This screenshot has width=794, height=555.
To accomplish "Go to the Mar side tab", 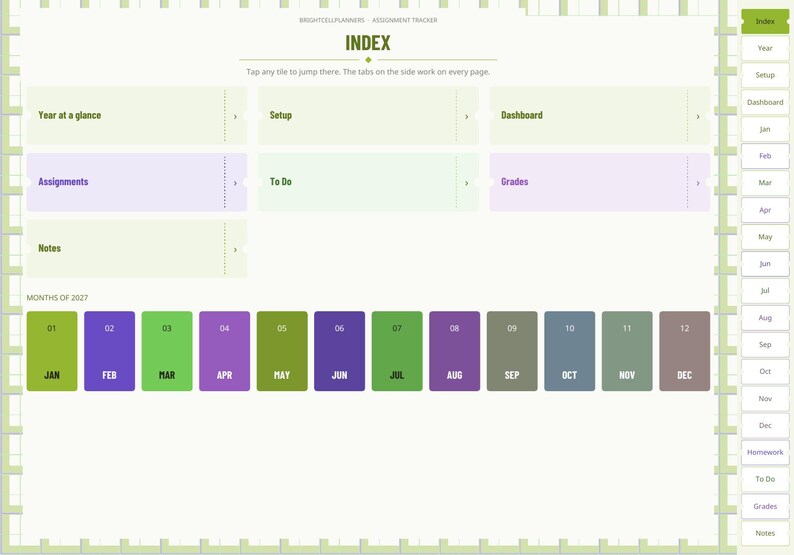I will point(765,183).
